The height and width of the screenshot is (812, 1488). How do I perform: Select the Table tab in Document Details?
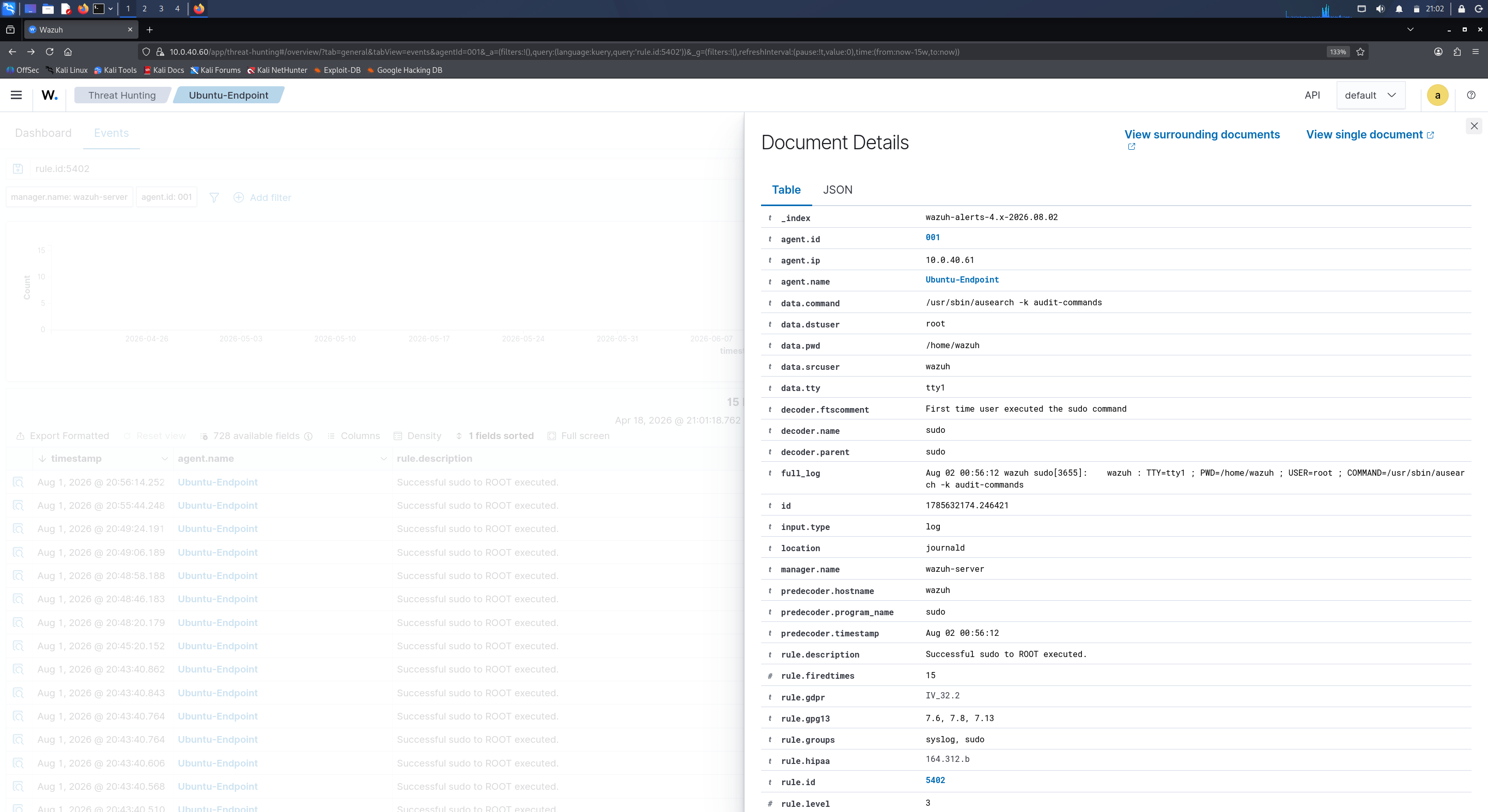(x=786, y=190)
